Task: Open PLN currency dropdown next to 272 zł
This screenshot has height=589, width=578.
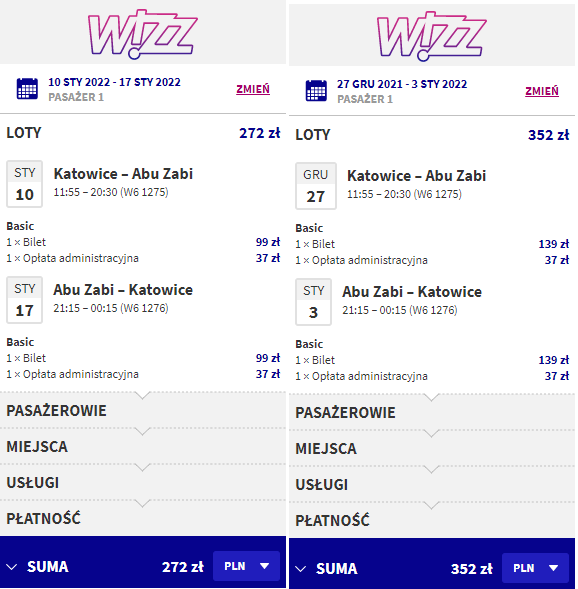Action: point(246,566)
